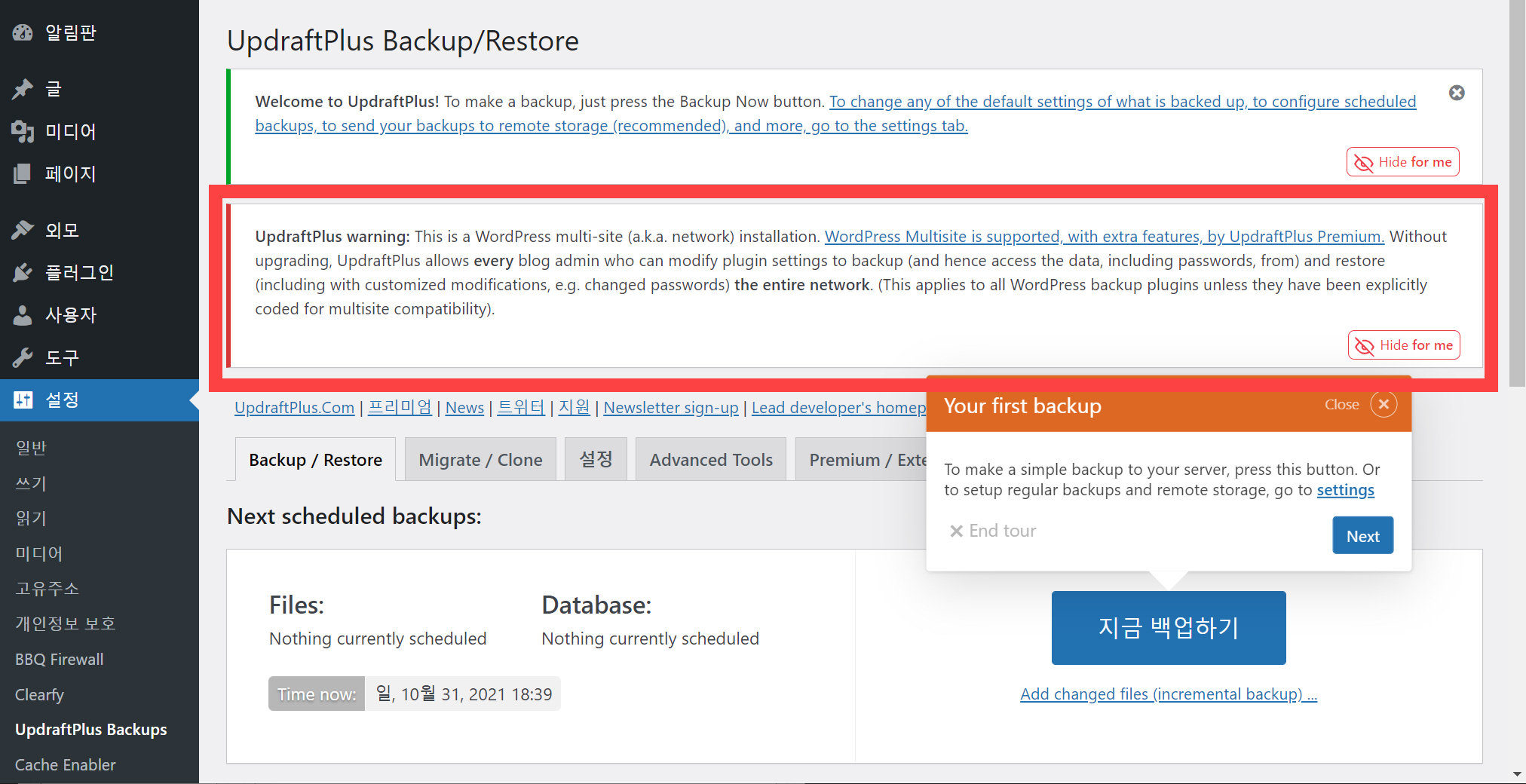Switch to the Premium / Extensions tab
The image size is (1526, 784).
pyautogui.click(x=861, y=459)
